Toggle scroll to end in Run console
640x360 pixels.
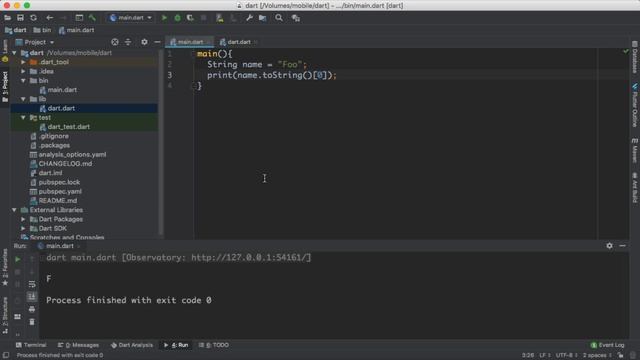pyautogui.click(x=32, y=297)
